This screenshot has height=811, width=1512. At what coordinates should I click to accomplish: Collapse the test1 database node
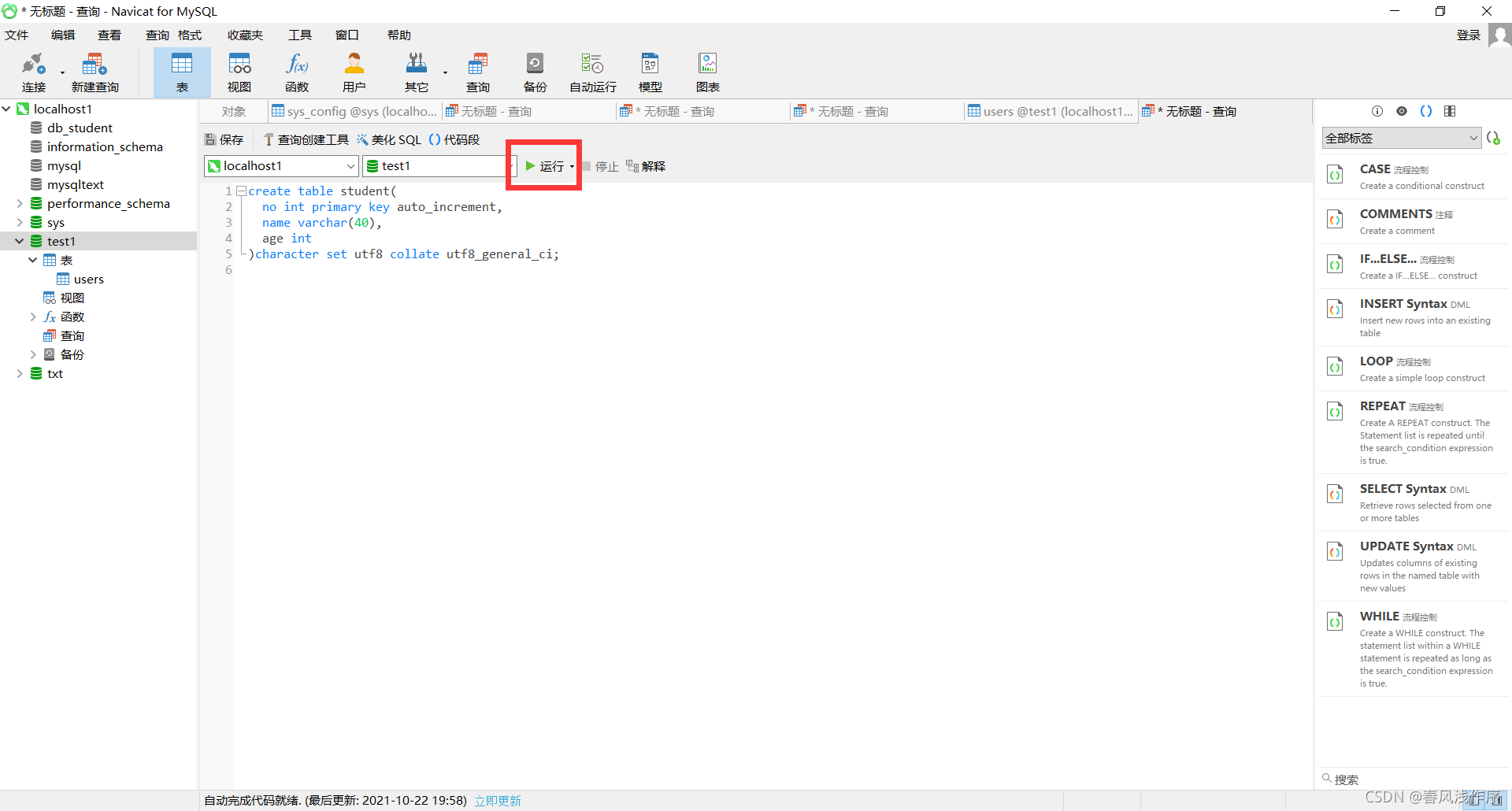pyautogui.click(x=20, y=241)
